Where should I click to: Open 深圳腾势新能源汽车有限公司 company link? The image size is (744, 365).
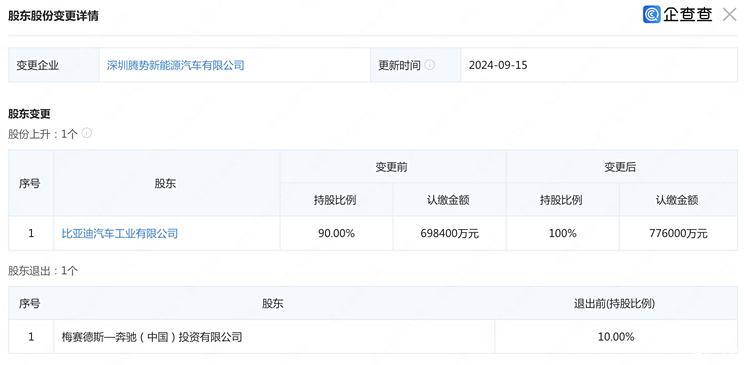[x=175, y=65]
